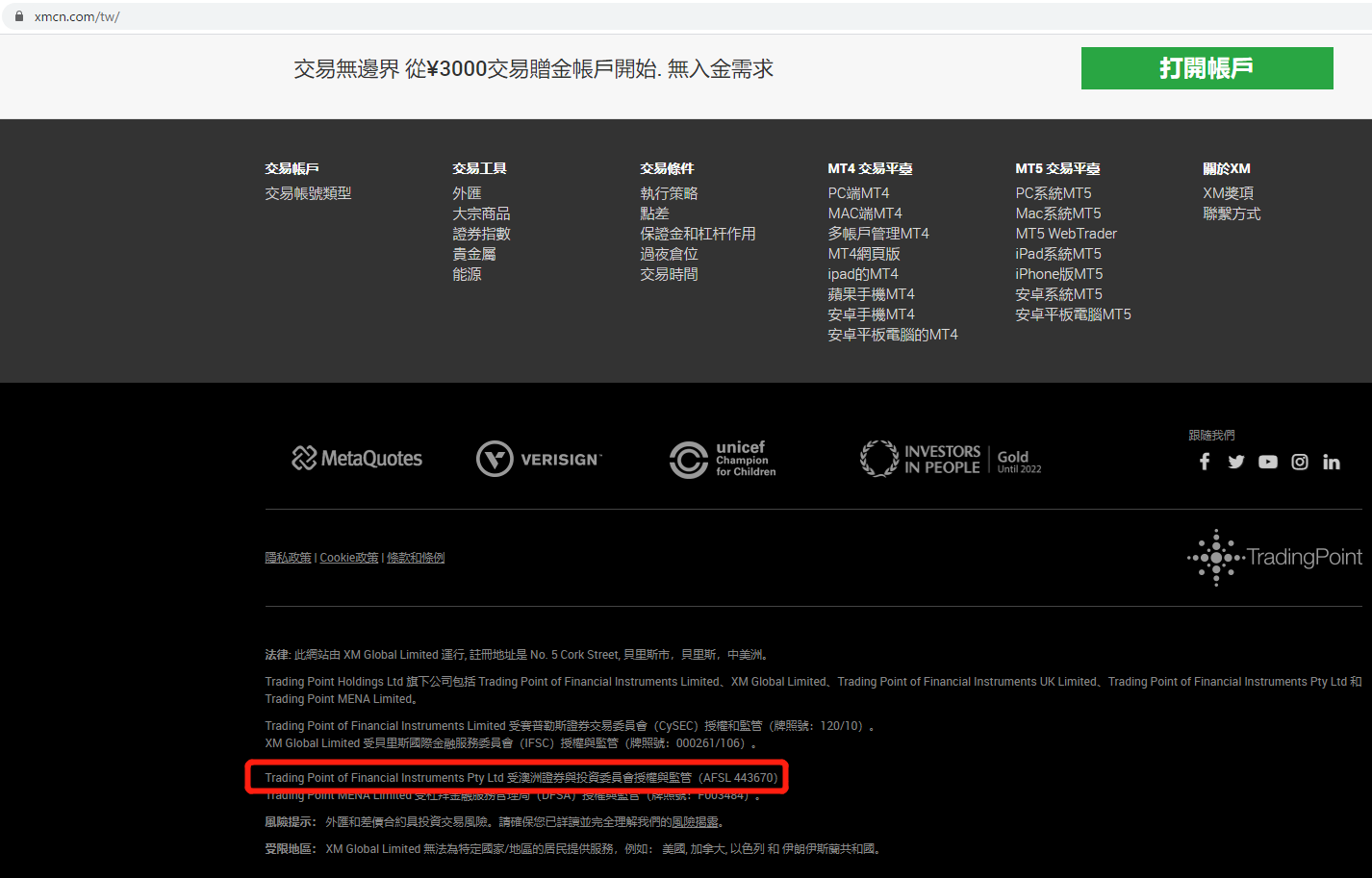Viewport: 1372px width, 878px height.
Task: Open iPad系統MT5 link
Action: (1058, 254)
